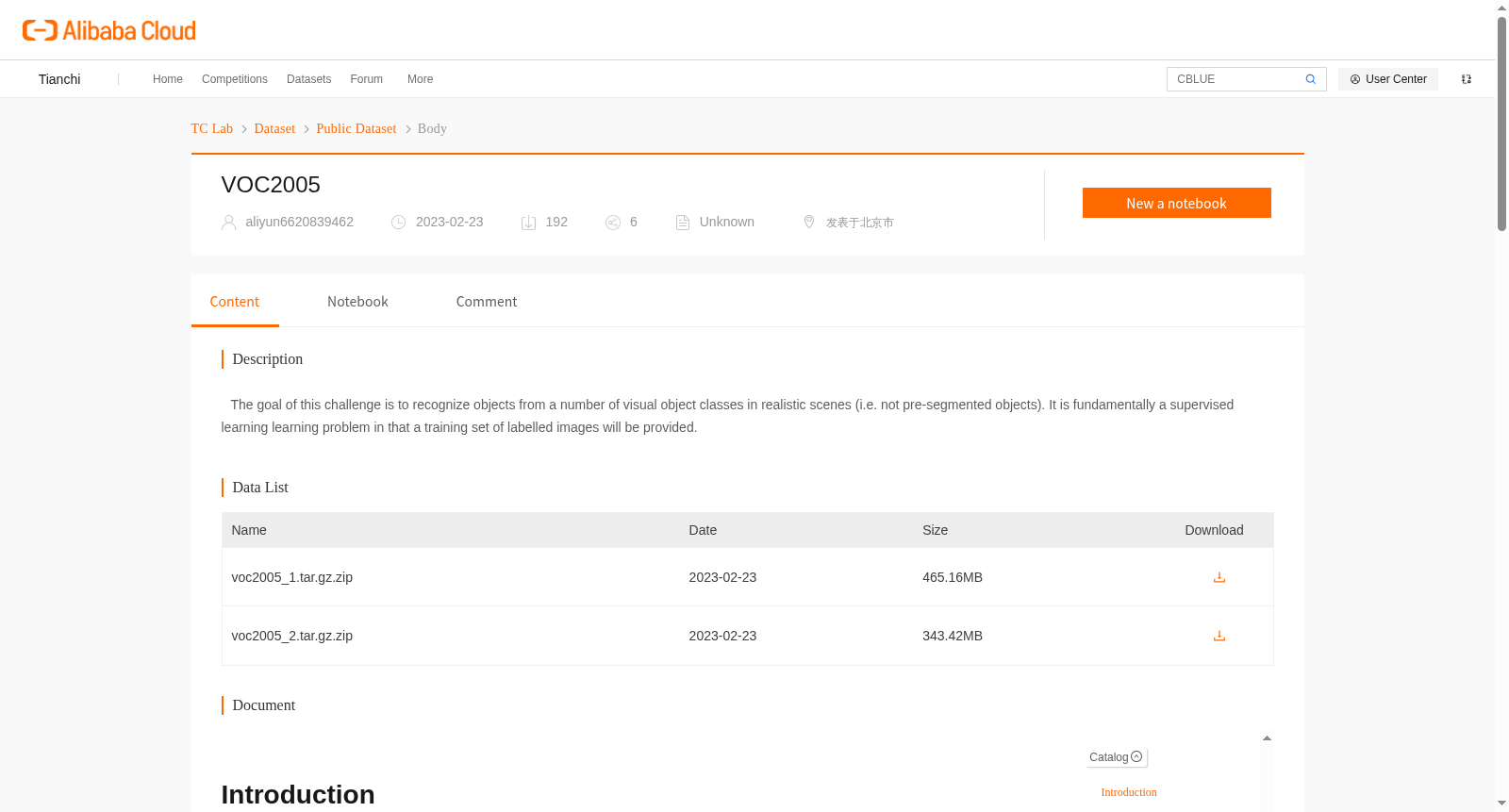Click the Introduction document heading

point(298,795)
